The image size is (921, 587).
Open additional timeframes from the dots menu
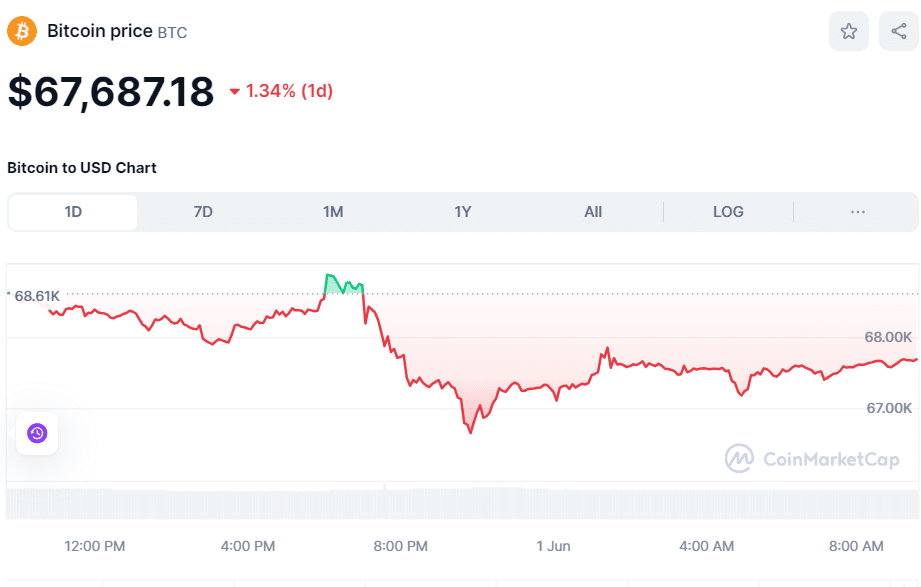856,211
